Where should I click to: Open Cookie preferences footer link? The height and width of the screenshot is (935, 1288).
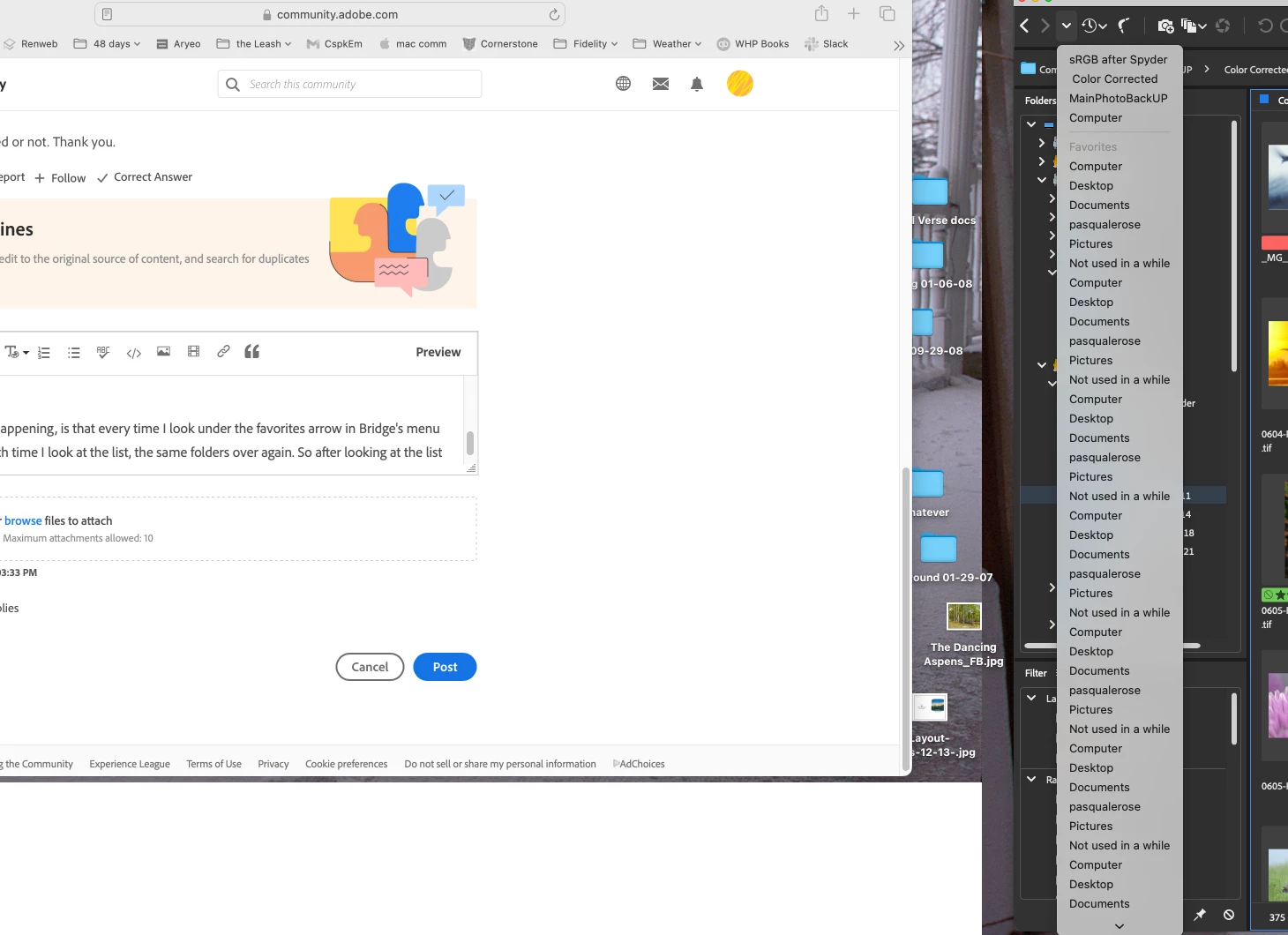[x=347, y=764]
